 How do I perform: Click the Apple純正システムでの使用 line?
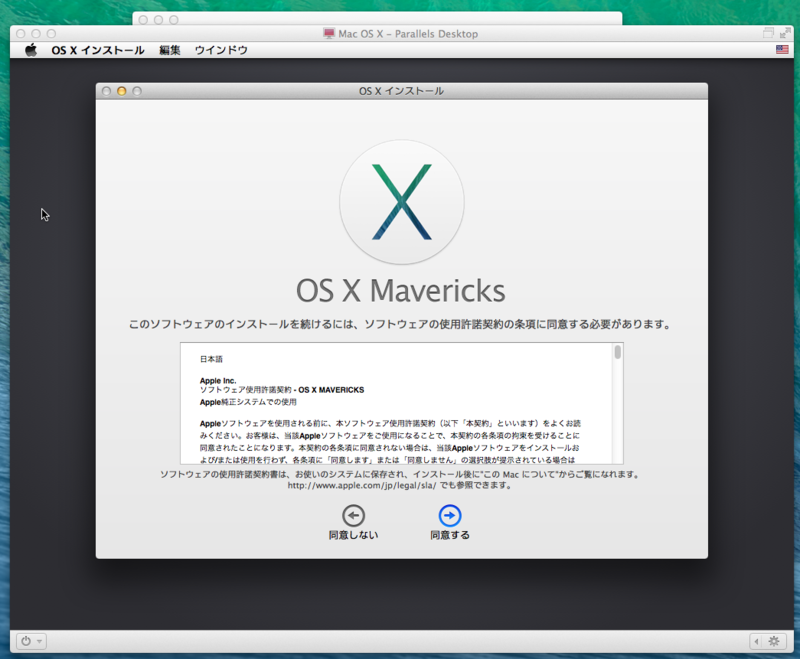(248, 402)
